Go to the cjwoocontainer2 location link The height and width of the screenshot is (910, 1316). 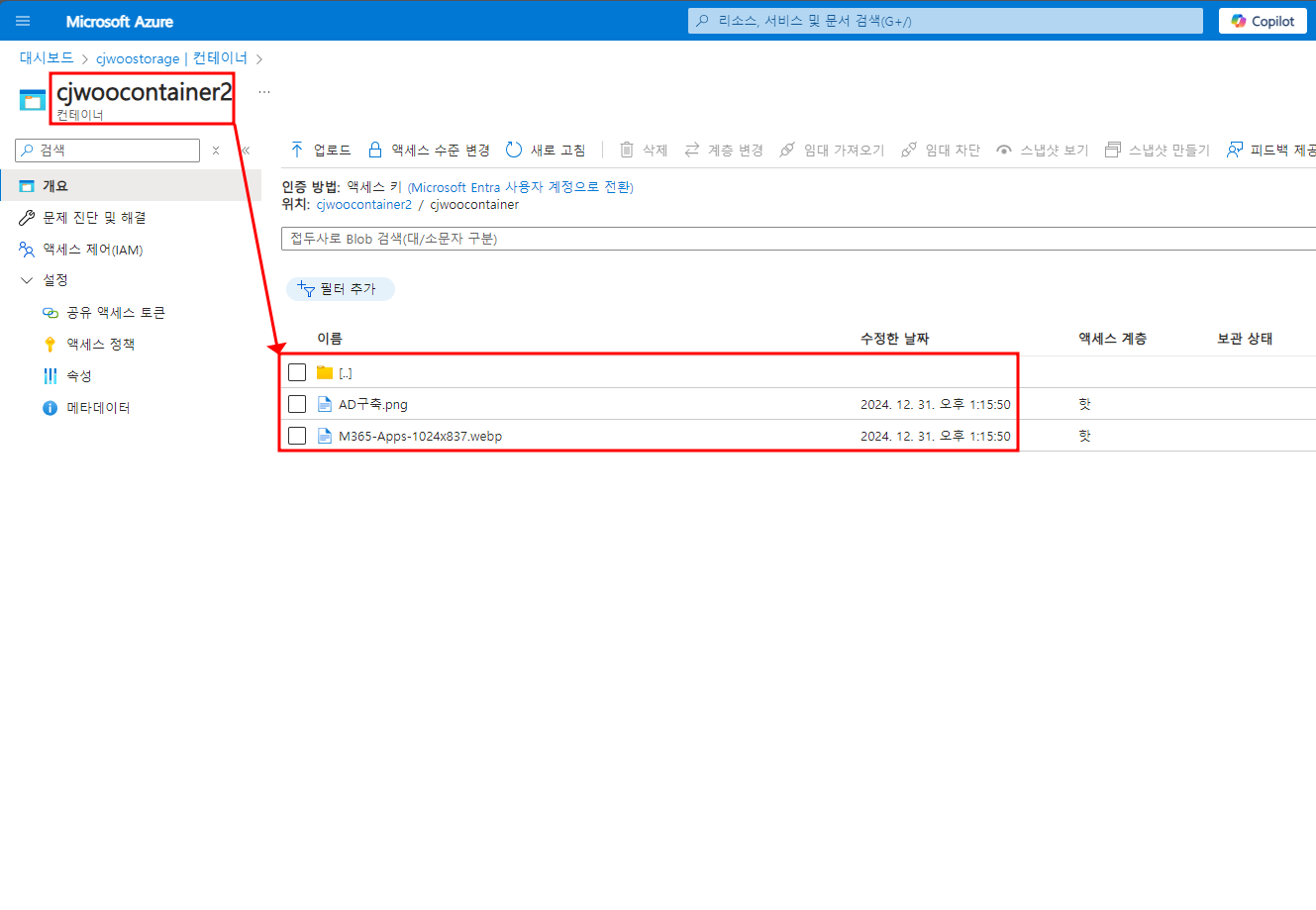coord(363,205)
